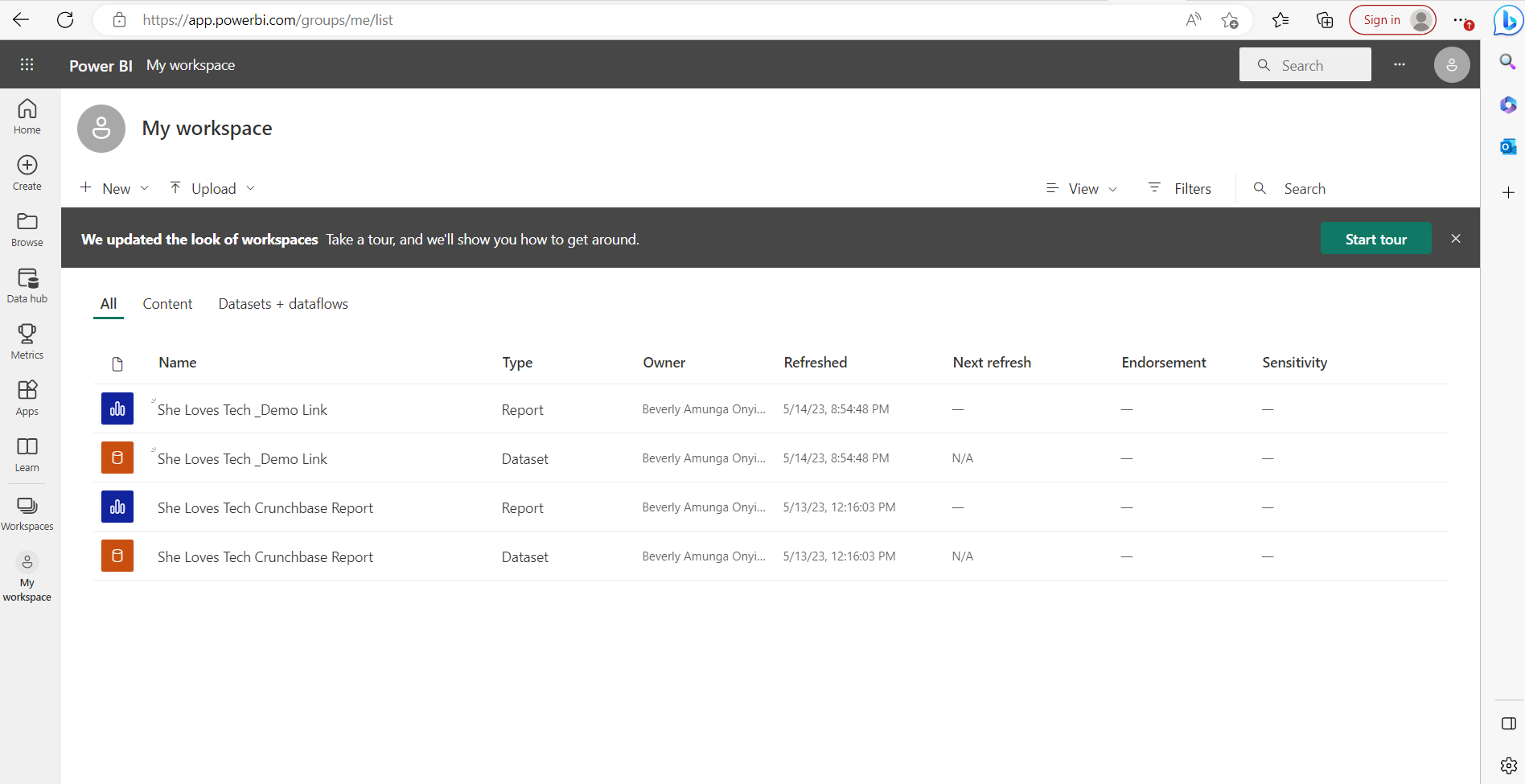Switch to Datasets + dataflows tab

283,304
